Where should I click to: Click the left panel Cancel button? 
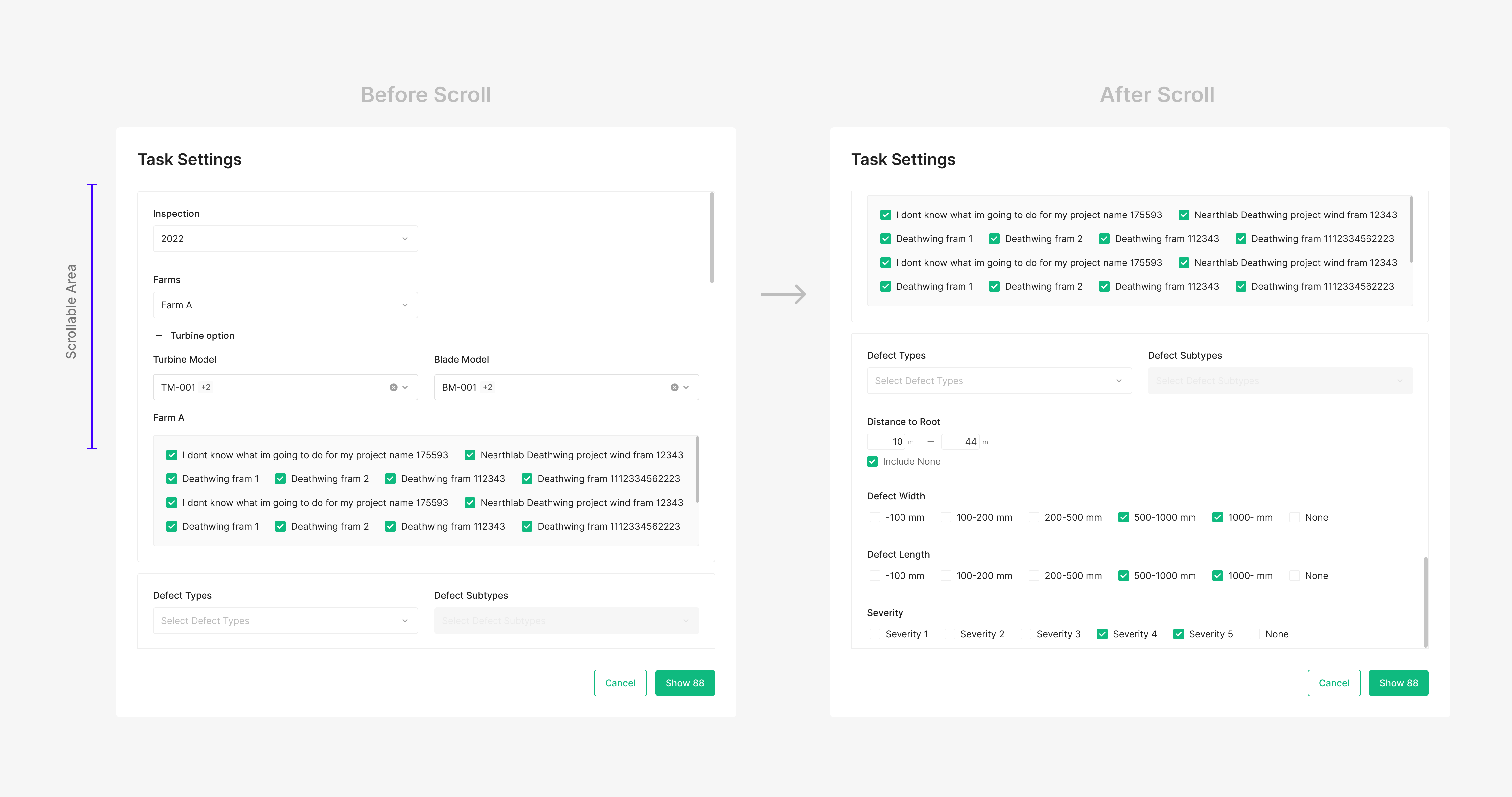pyautogui.click(x=620, y=683)
